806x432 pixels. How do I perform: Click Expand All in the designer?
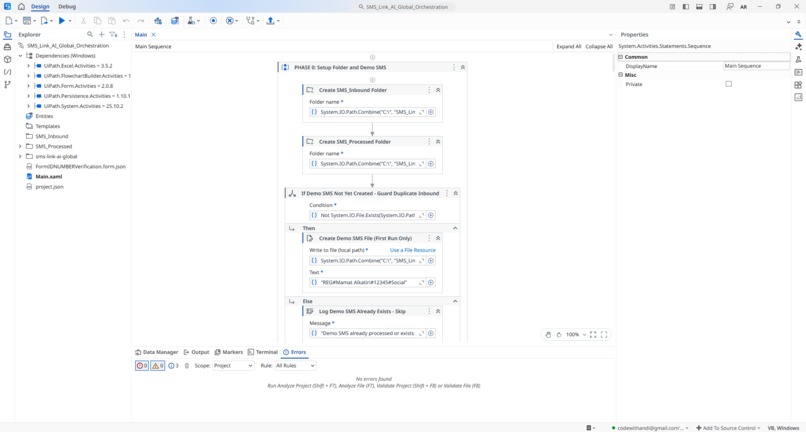(x=569, y=46)
